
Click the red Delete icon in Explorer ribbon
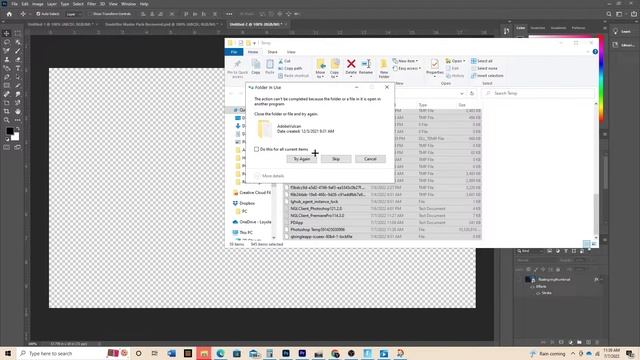pos(351,64)
